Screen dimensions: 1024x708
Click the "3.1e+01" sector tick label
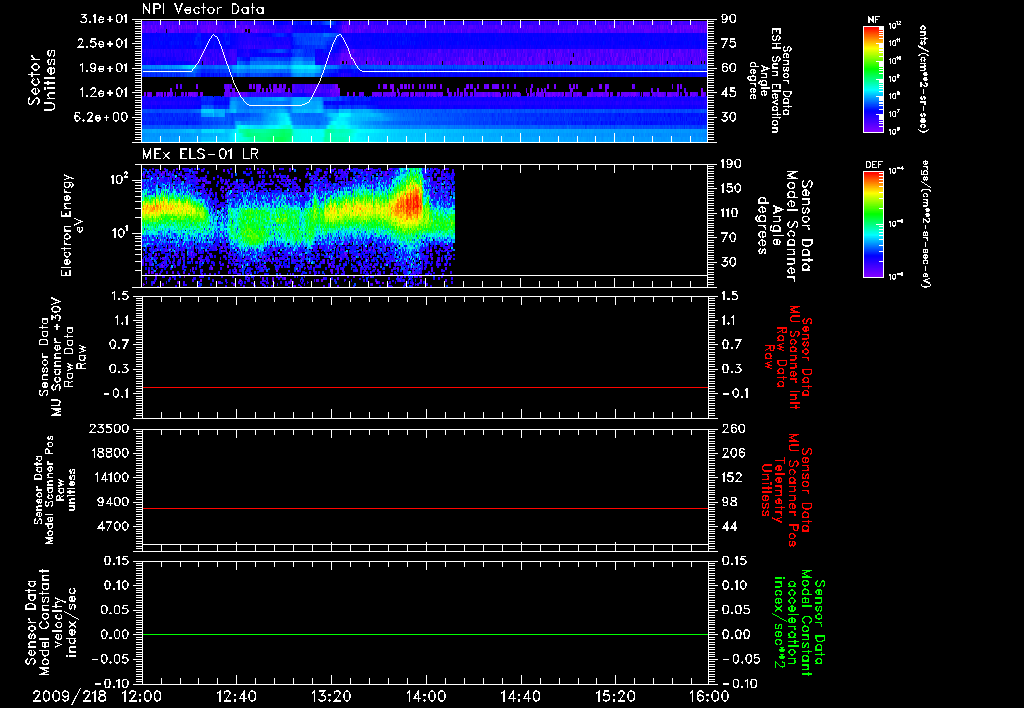(x=104, y=19)
